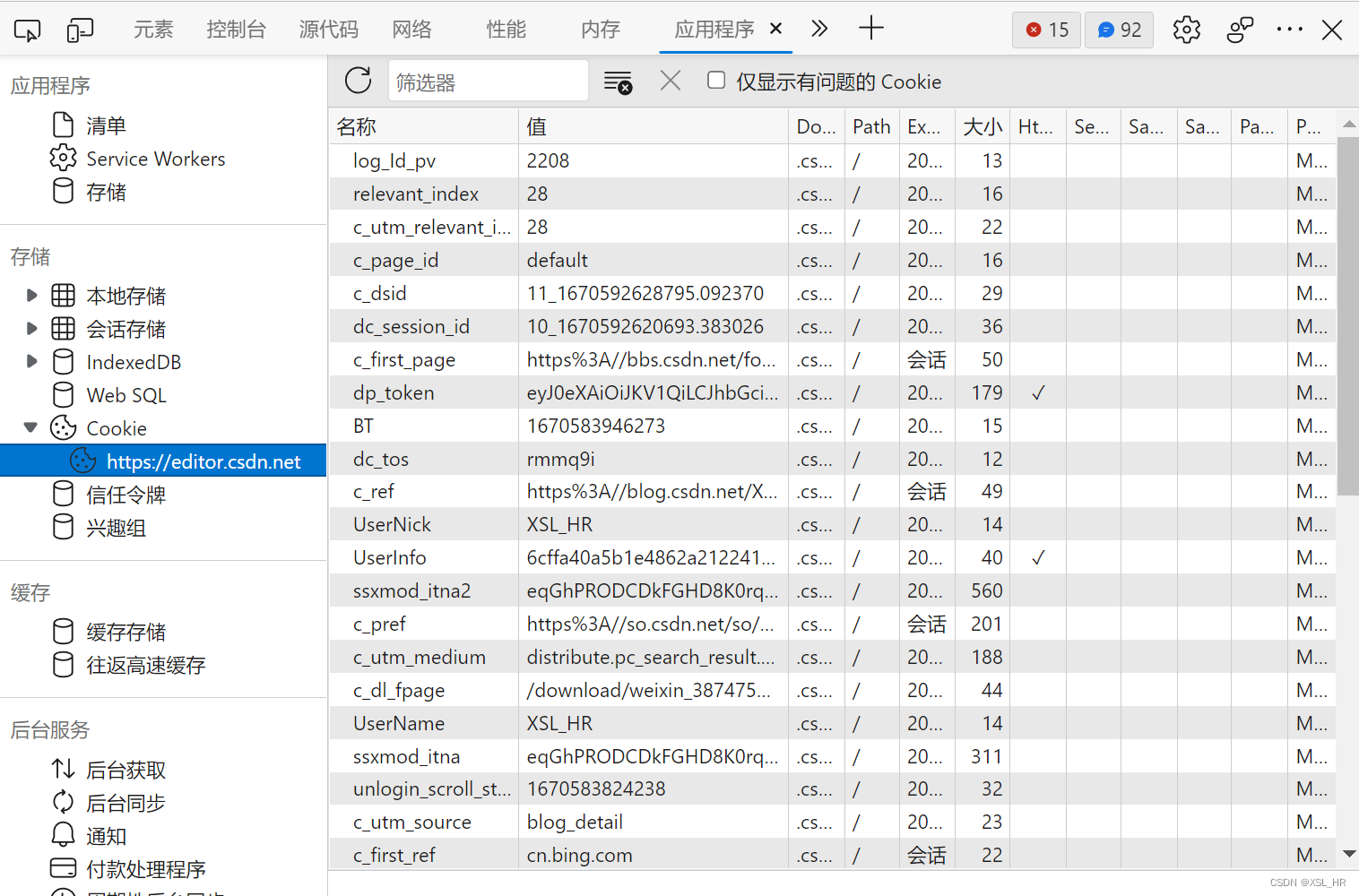Open 存储 item under 应用程序
Screen dimensions: 1359x896
click(x=106, y=193)
